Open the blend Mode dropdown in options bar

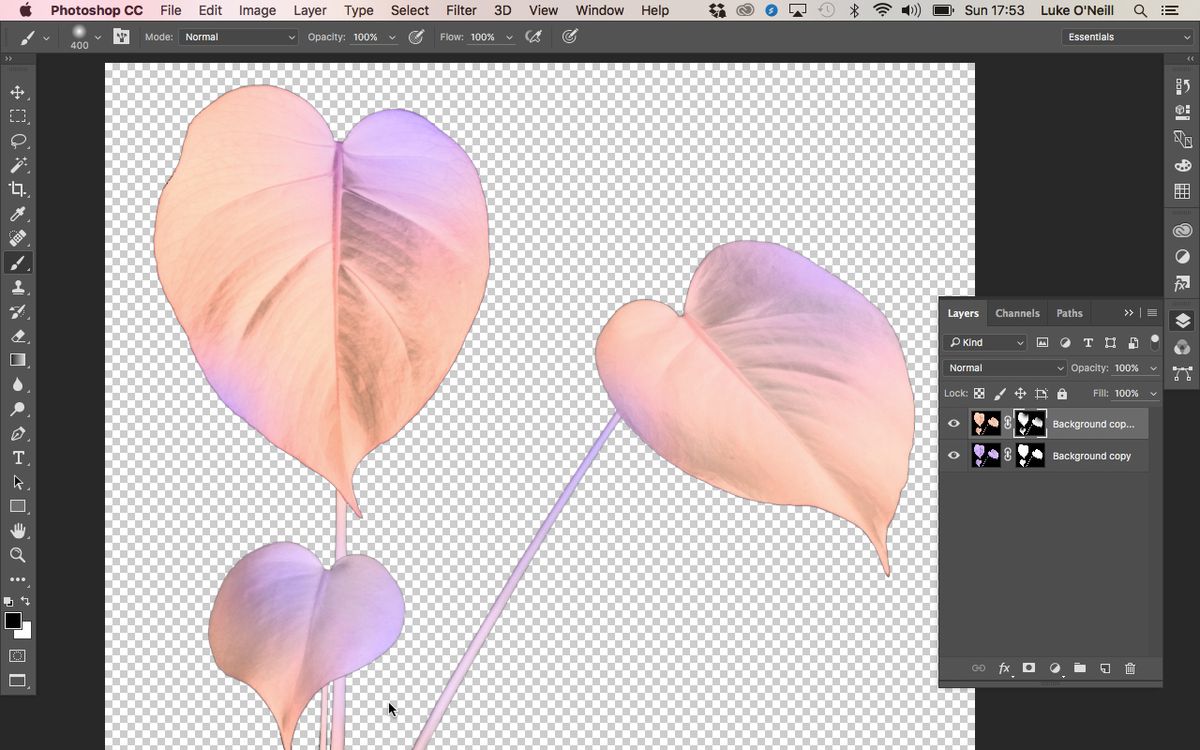coord(237,36)
